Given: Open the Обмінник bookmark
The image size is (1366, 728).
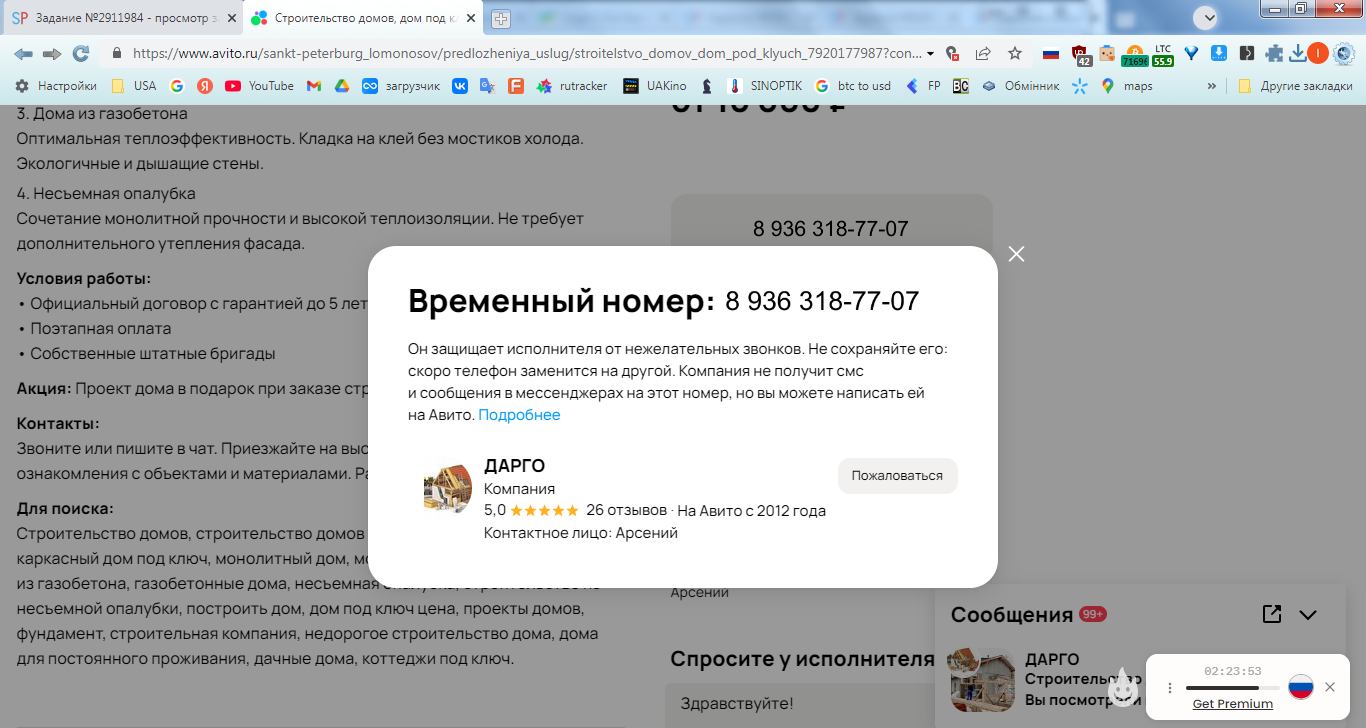Looking at the screenshot, I should [x=1020, y=86].
